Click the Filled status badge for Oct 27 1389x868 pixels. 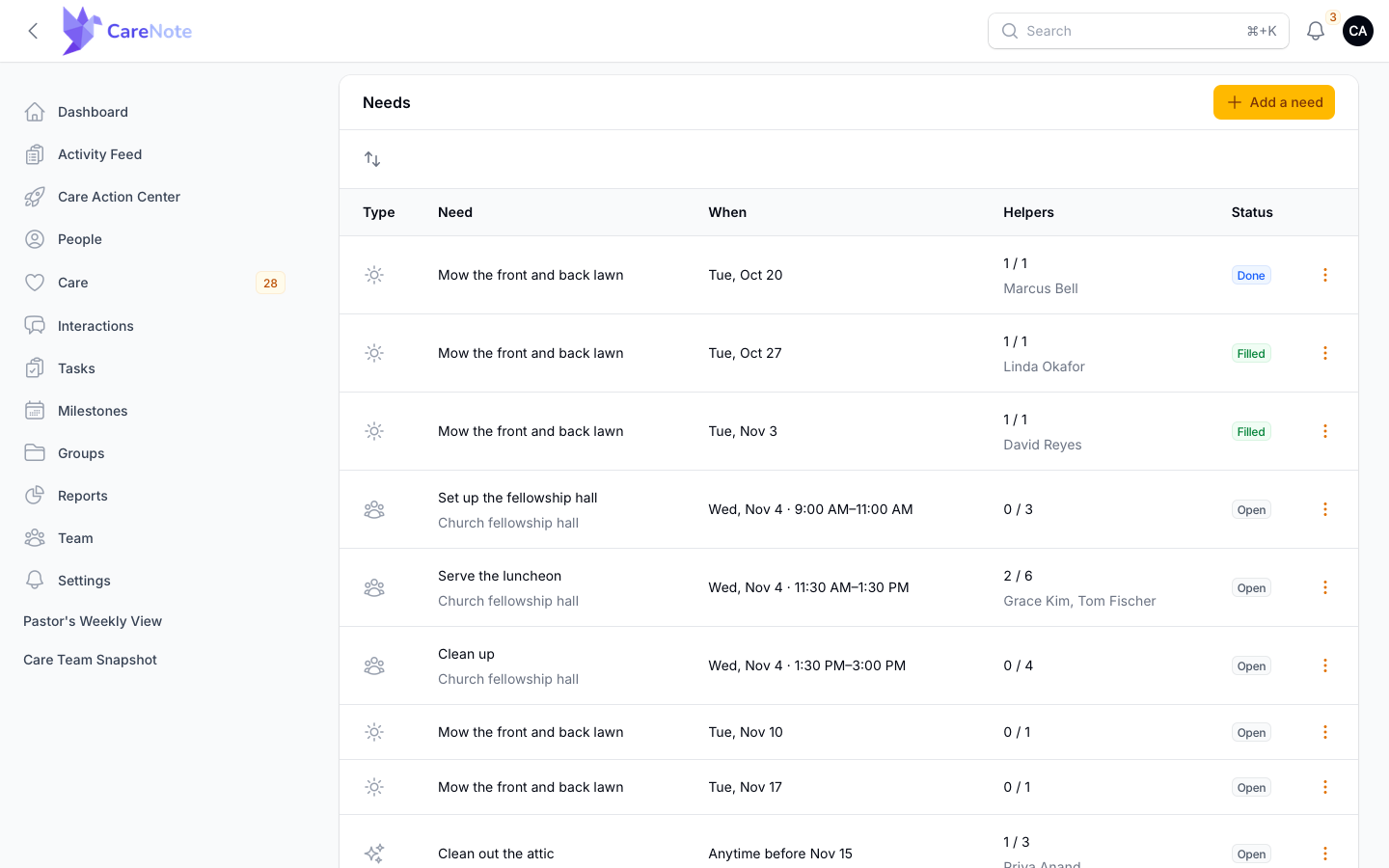[x=1251, y=353]
